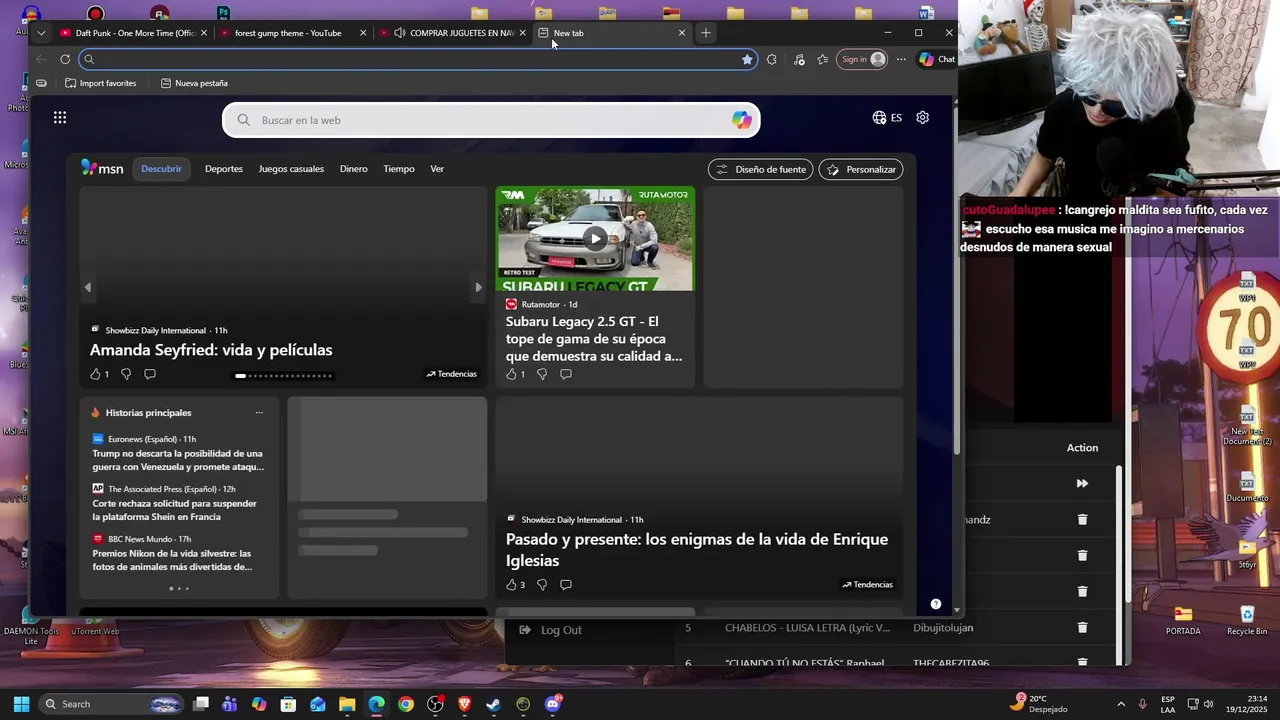
Task: Select the Deportes MSN tab
Action: pos(224,169)
